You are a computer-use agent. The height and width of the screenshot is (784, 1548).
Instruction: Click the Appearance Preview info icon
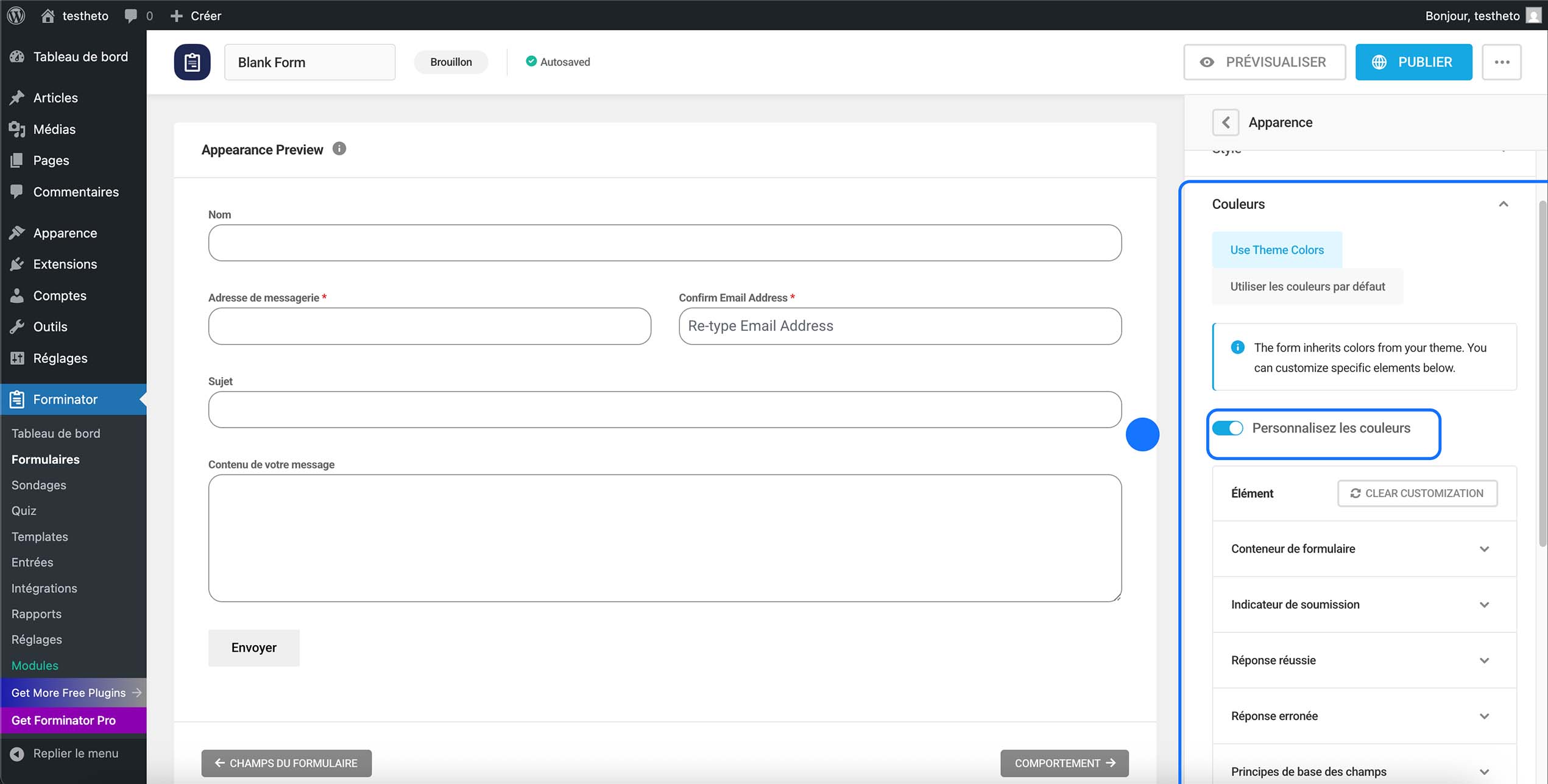[339, 149]
